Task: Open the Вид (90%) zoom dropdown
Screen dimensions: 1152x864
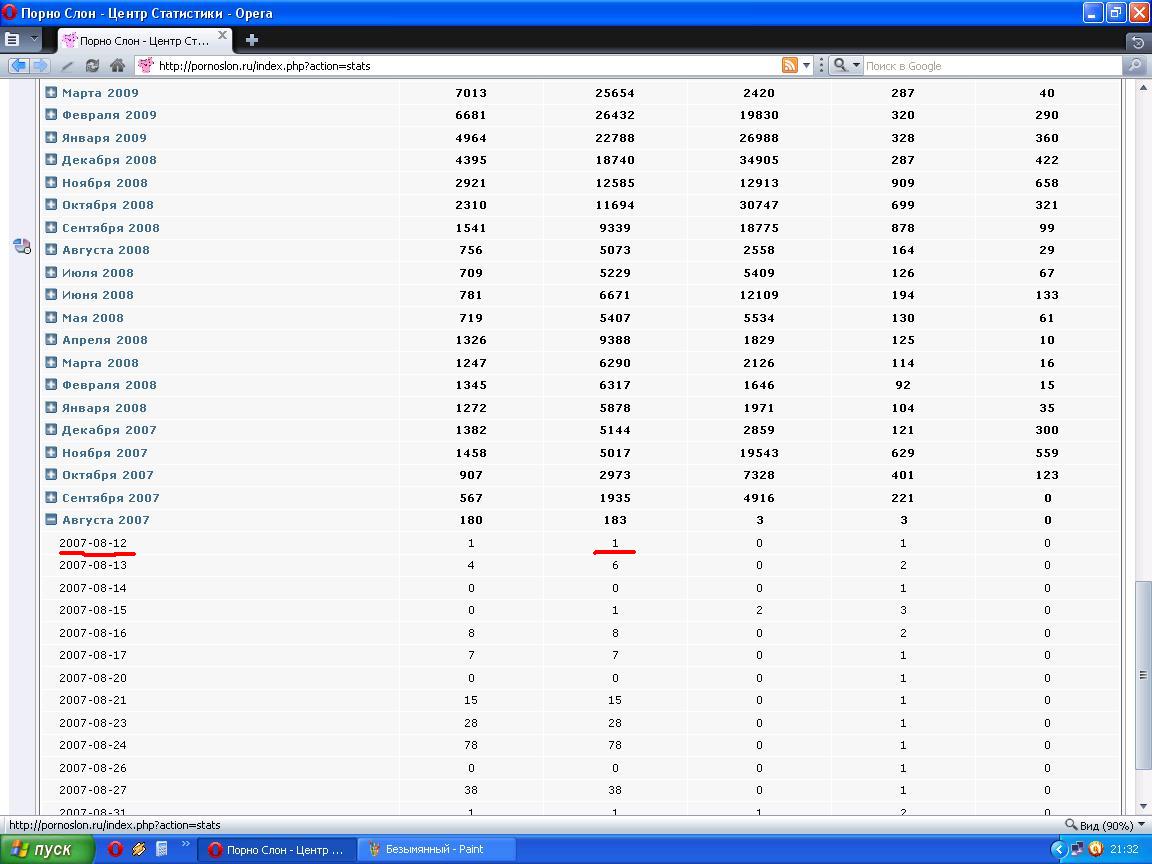Action: (x=1106, y=825)
